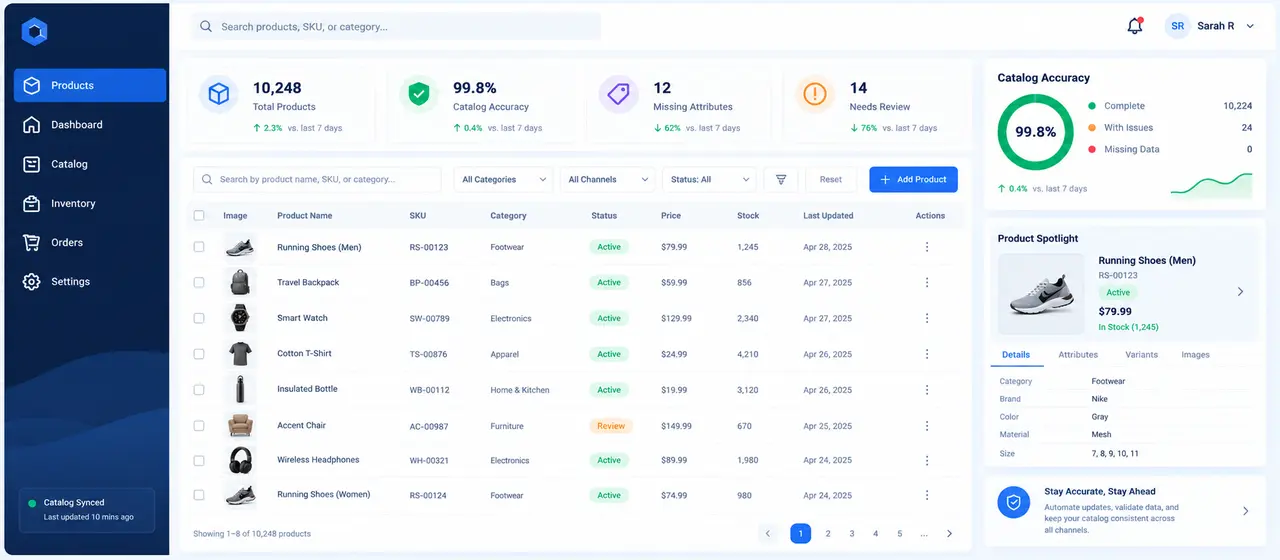Viewport: 1280px width, 560px height.
Task: Expand the All Categories dropdown
Action: coord(503,179)
